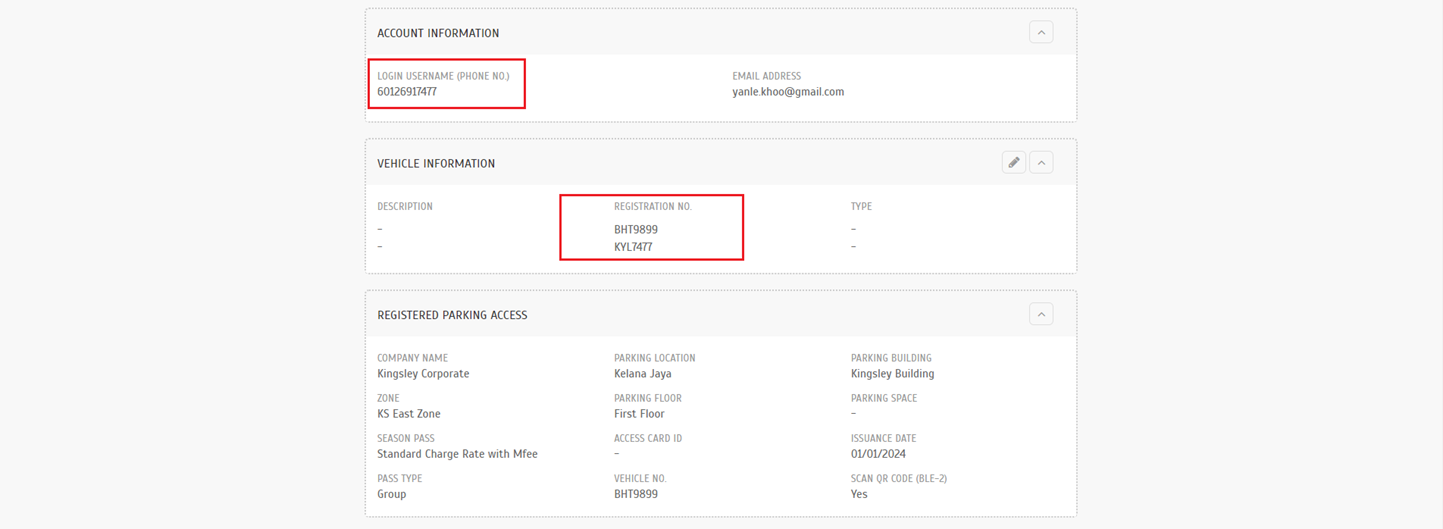Click the email address yanle.khoo@gmail.com

788,92
